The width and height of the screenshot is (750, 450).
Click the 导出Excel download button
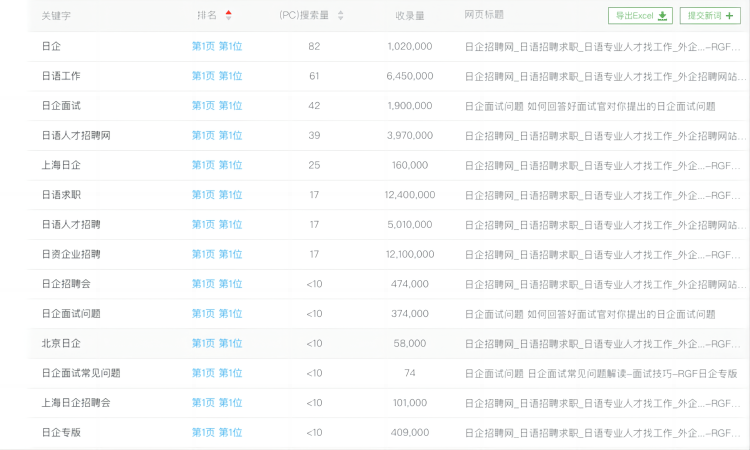pos(641,16)
